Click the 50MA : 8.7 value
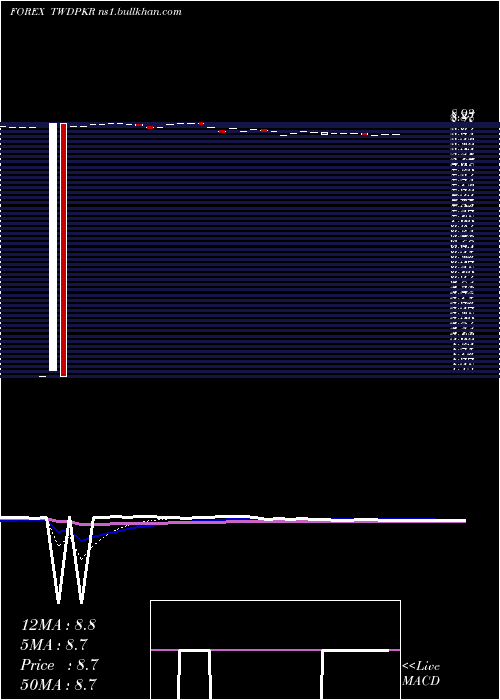The height and width of the screenshot is (700, 500). point(58,684)
